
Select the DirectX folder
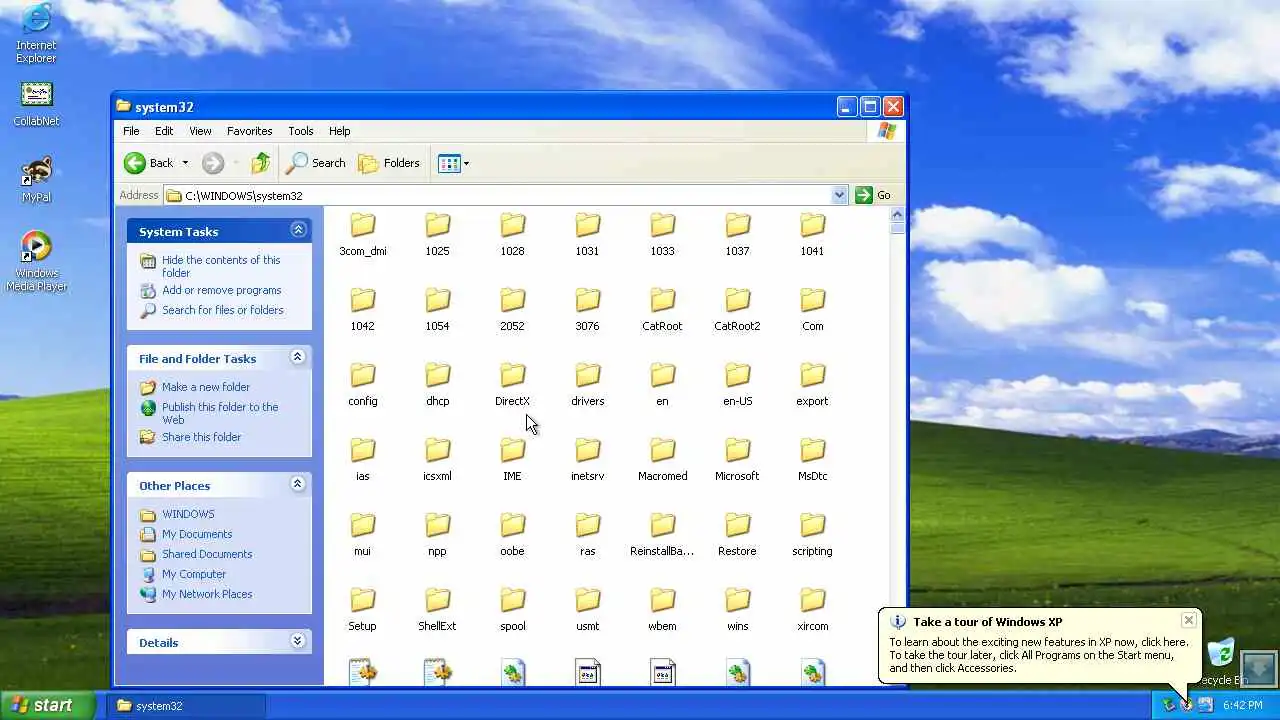click(512, 385)
